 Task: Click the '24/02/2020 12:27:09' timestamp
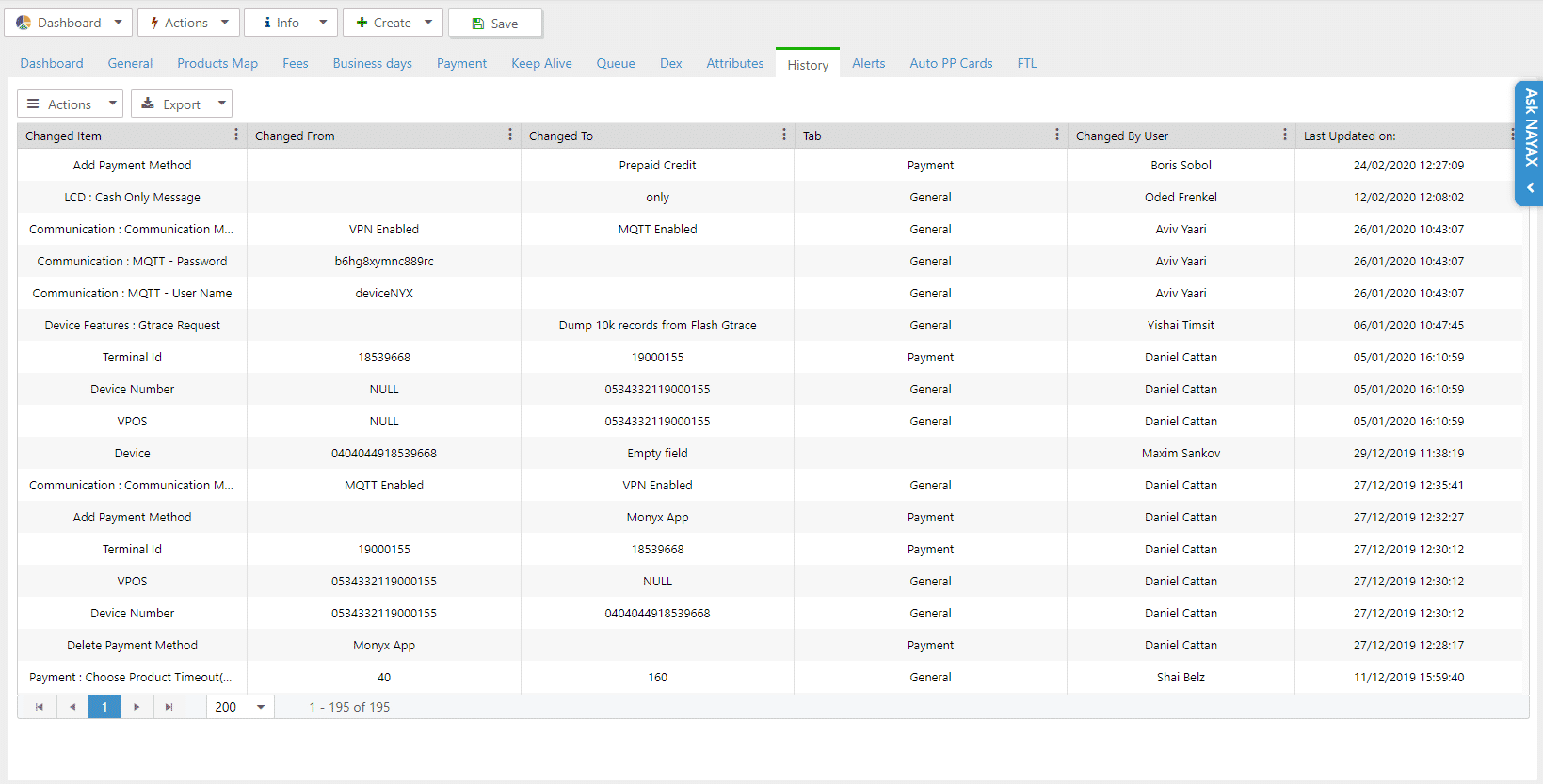pyautogui.click(x=1408, y=165)
